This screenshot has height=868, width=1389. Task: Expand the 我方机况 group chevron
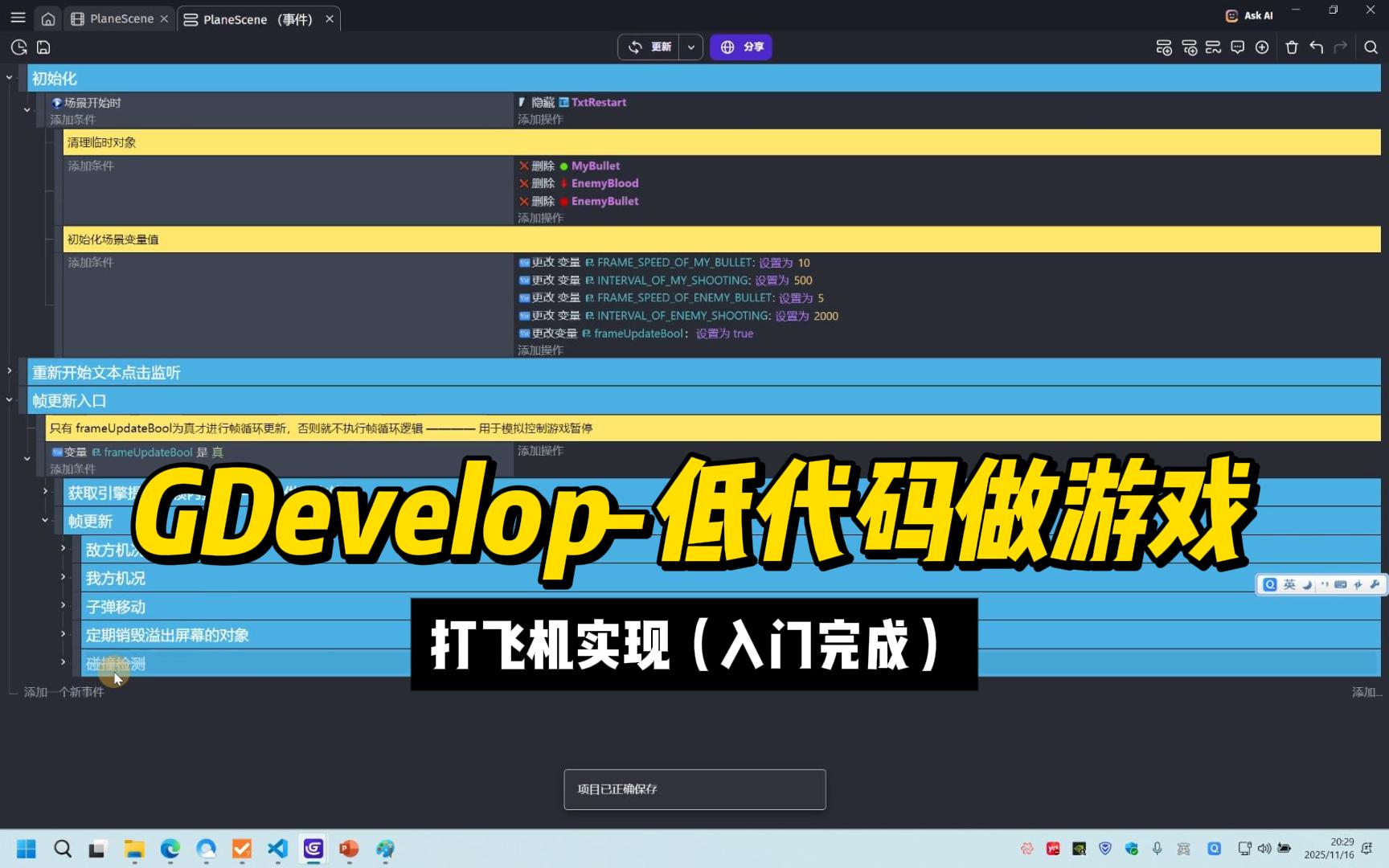click(x=64, y=576)
